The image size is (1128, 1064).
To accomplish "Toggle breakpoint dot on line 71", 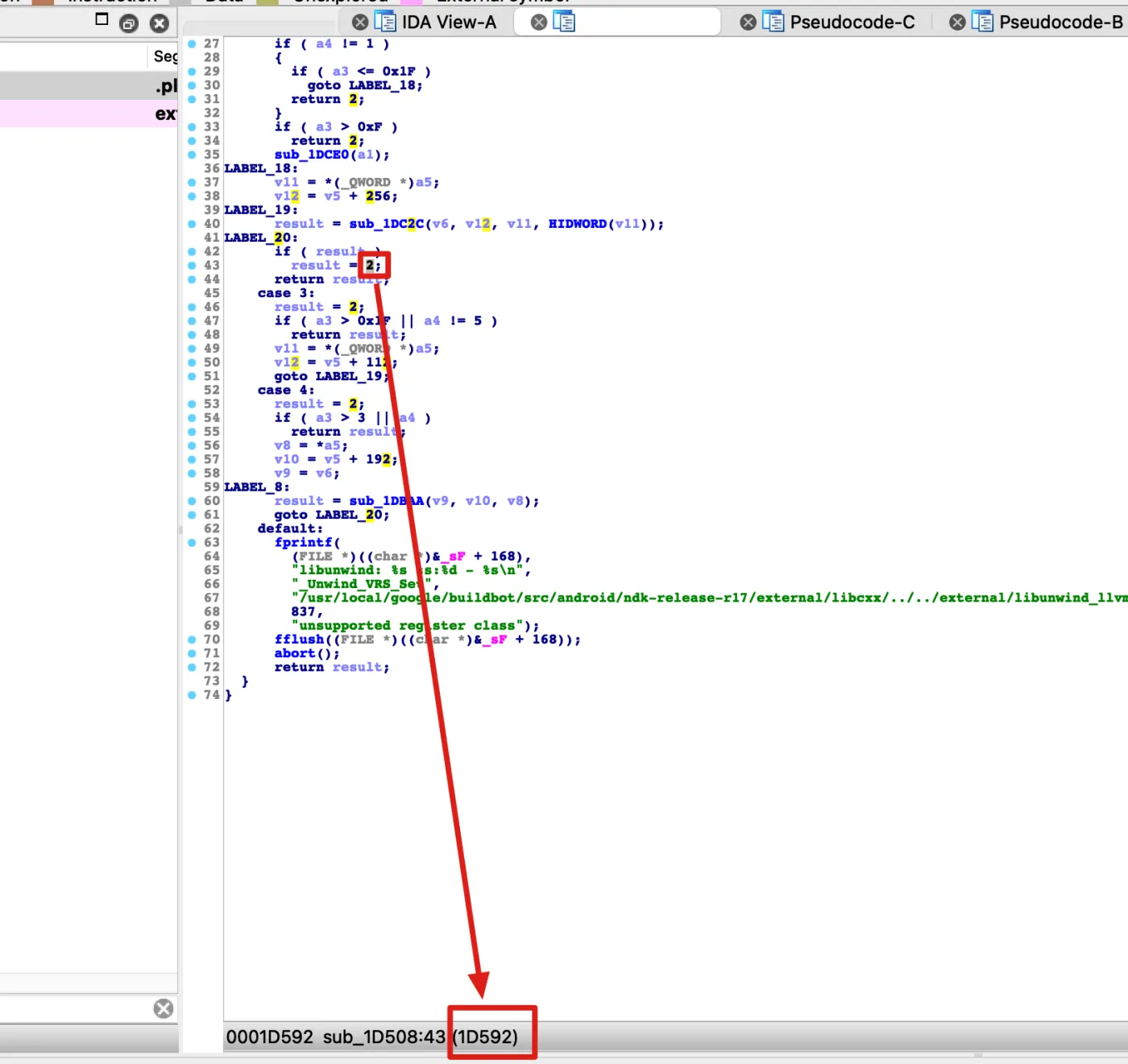I will coord(192,653).
